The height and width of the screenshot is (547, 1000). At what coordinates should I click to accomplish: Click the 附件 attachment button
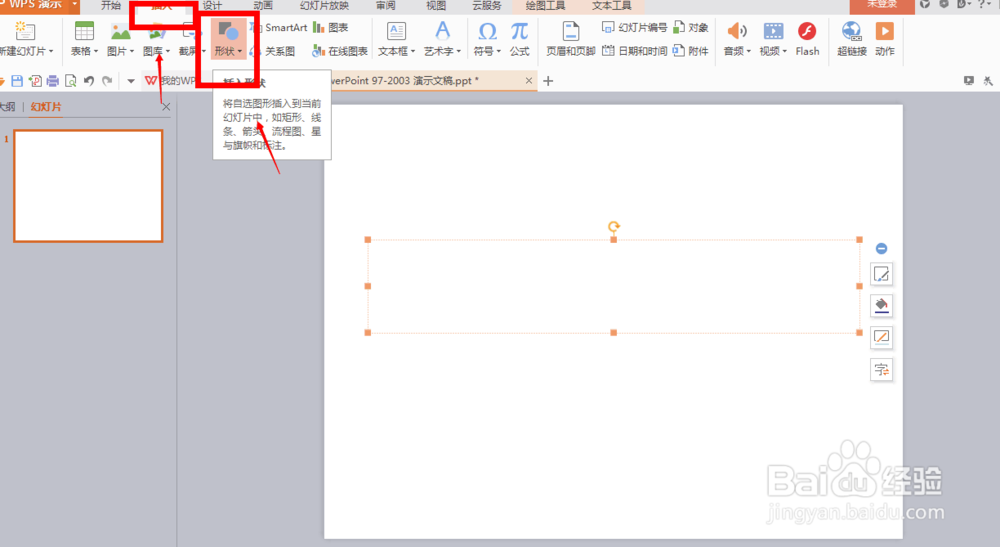(691, 51)
